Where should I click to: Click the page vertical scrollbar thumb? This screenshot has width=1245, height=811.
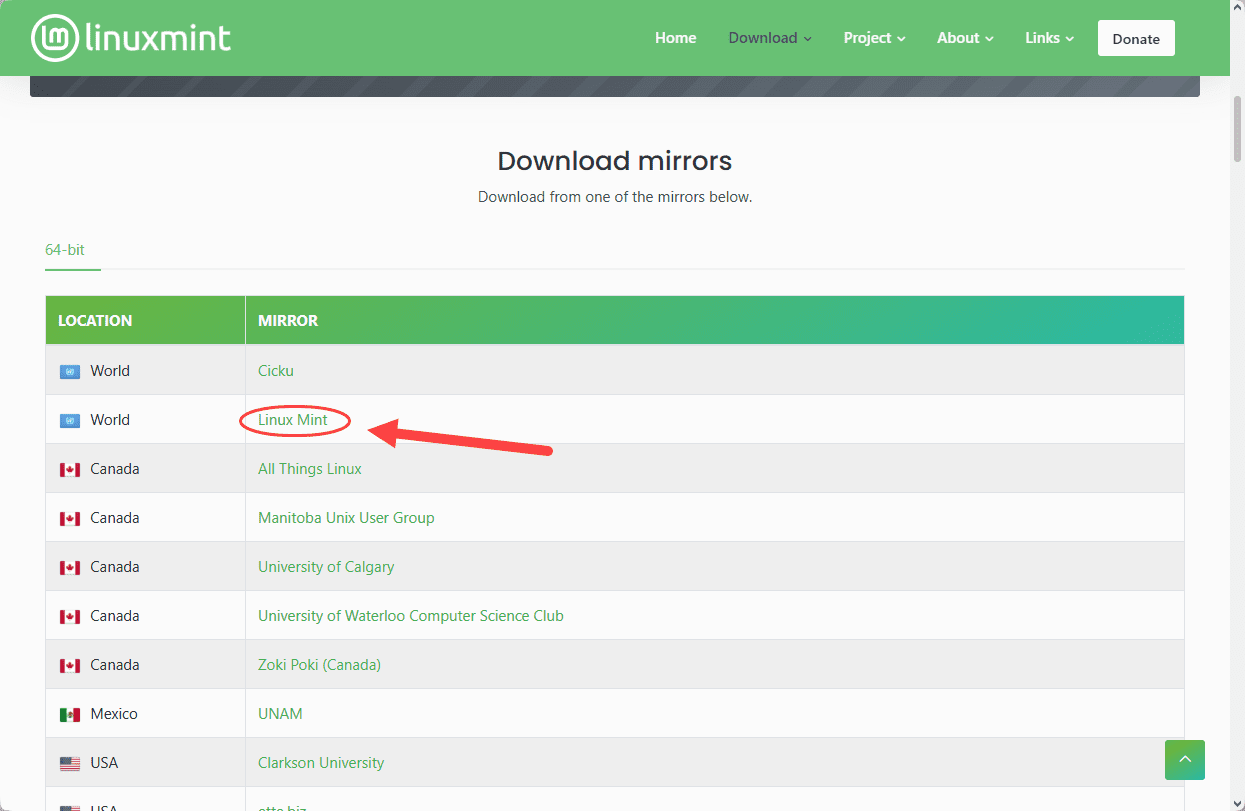tap(1237, 128)
